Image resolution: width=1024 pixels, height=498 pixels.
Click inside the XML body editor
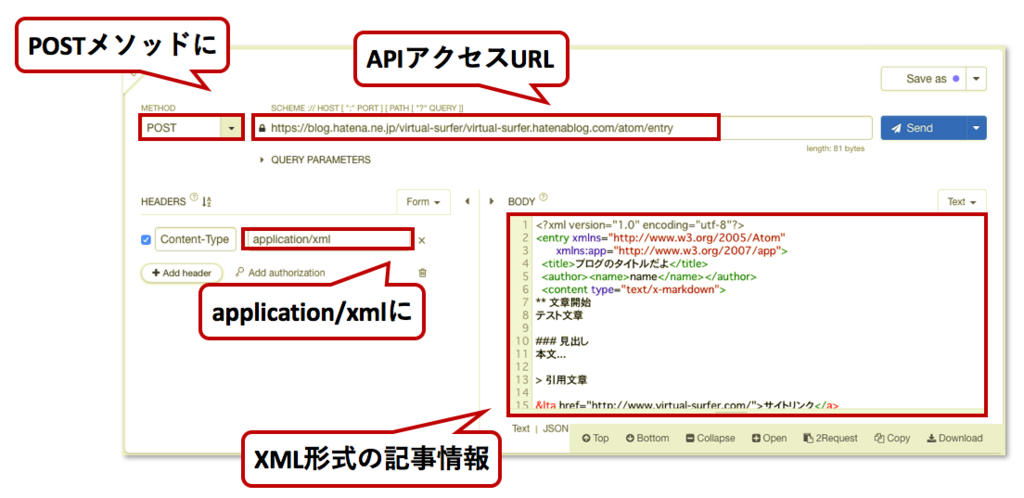pos(747,314)
